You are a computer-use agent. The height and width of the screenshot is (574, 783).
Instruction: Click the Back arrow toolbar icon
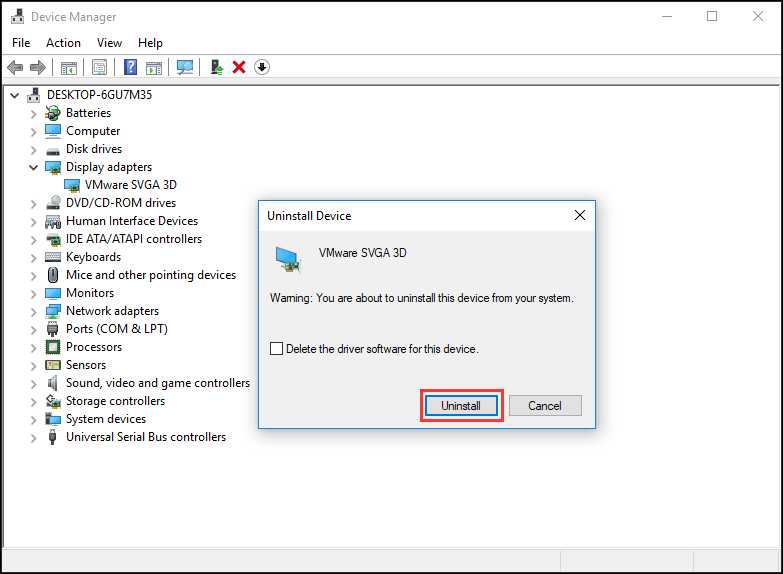pyautogui.click(x=15, y=67)
